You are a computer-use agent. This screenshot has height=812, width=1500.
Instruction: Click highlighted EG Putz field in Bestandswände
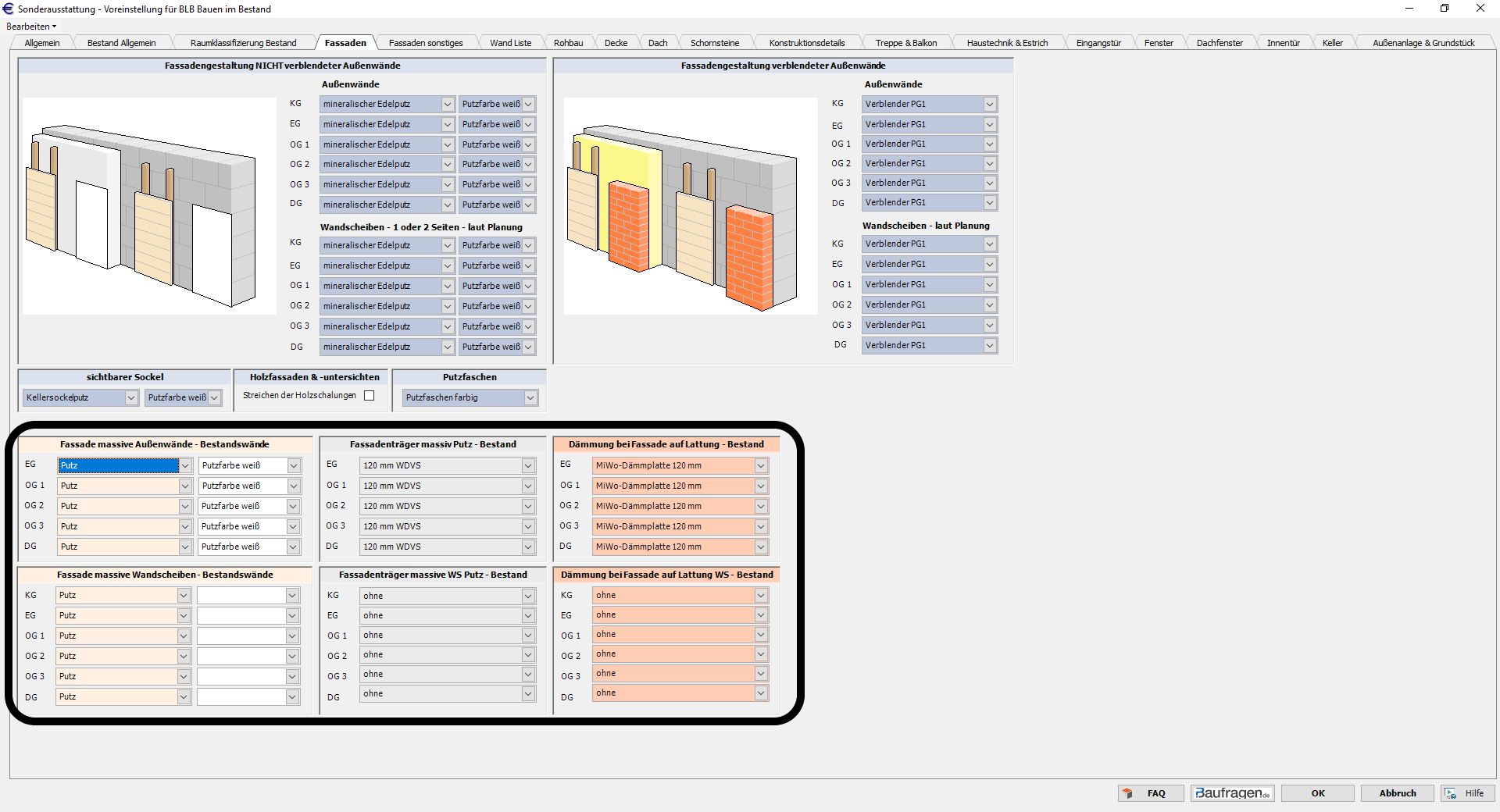(119, 466)
